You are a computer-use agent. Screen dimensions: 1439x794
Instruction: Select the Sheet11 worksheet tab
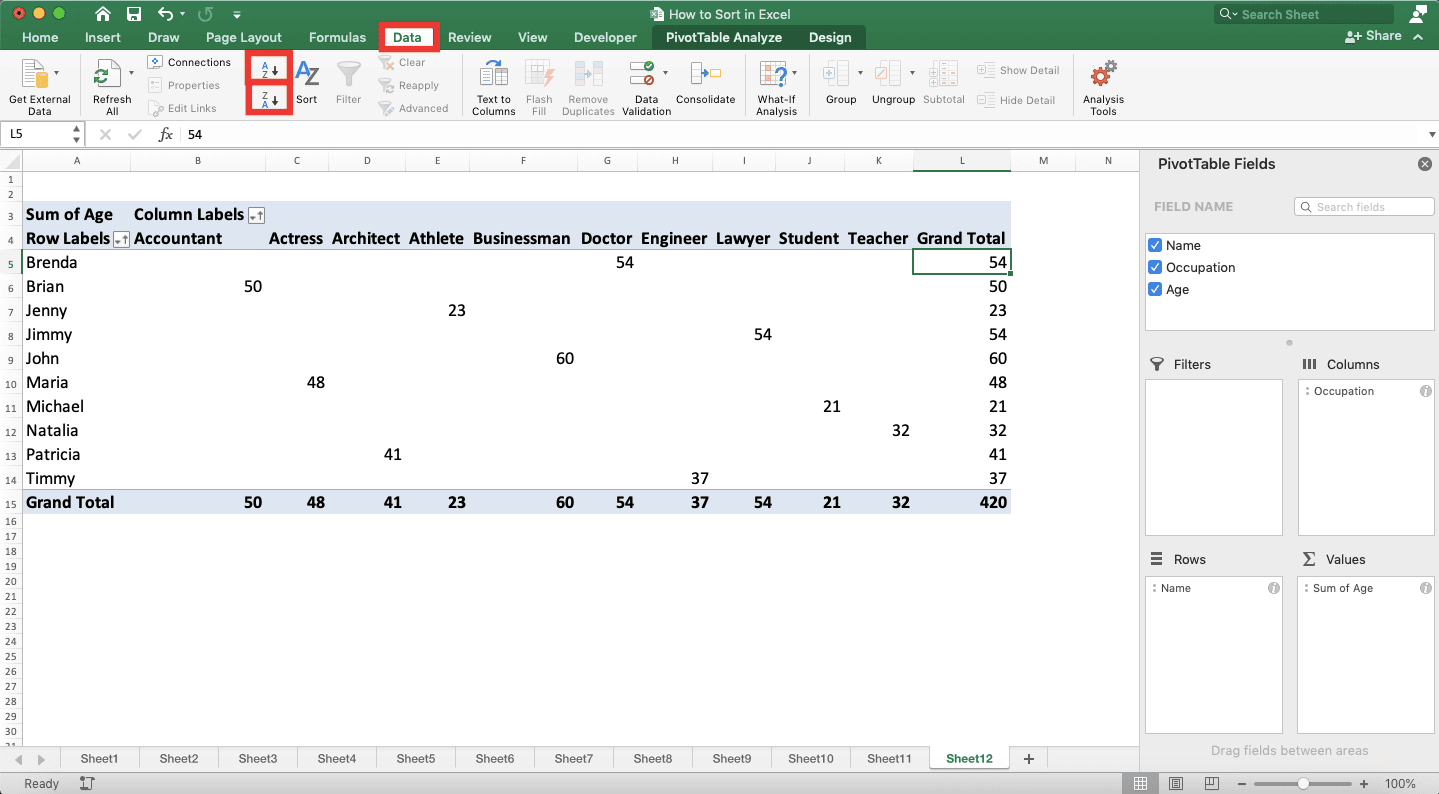tap(889, 759)
